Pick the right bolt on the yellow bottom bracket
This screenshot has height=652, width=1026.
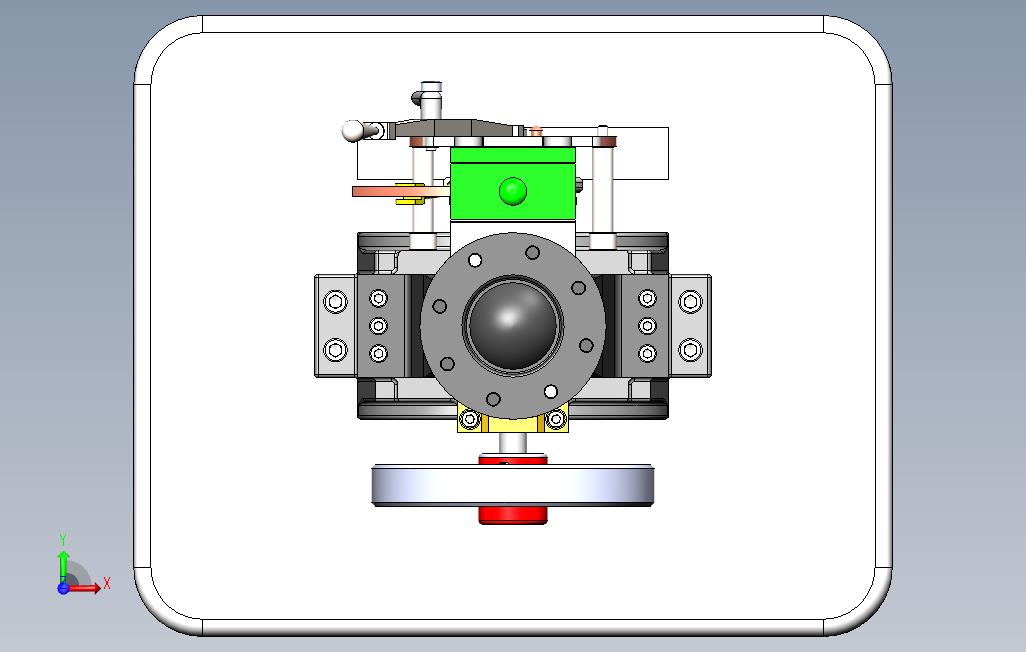557,419
